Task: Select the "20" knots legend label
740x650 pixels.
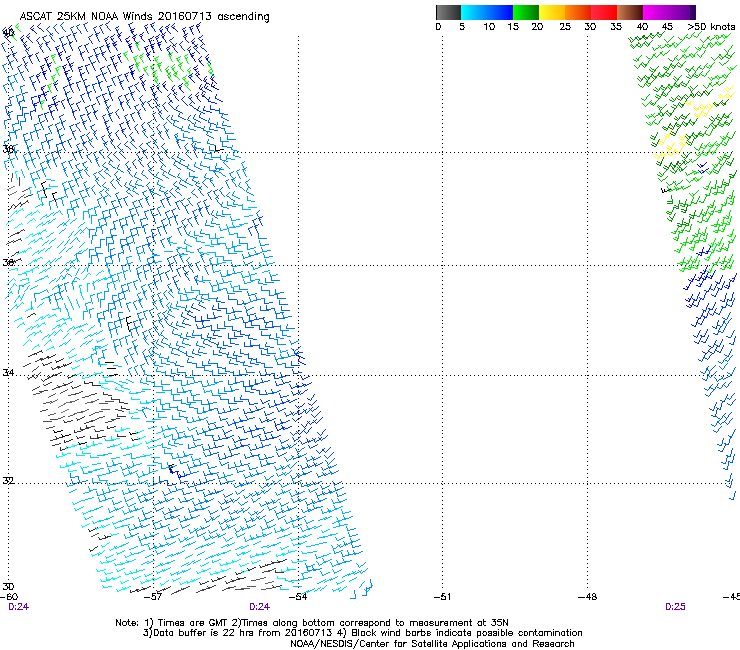Action: tap(537, 27)
